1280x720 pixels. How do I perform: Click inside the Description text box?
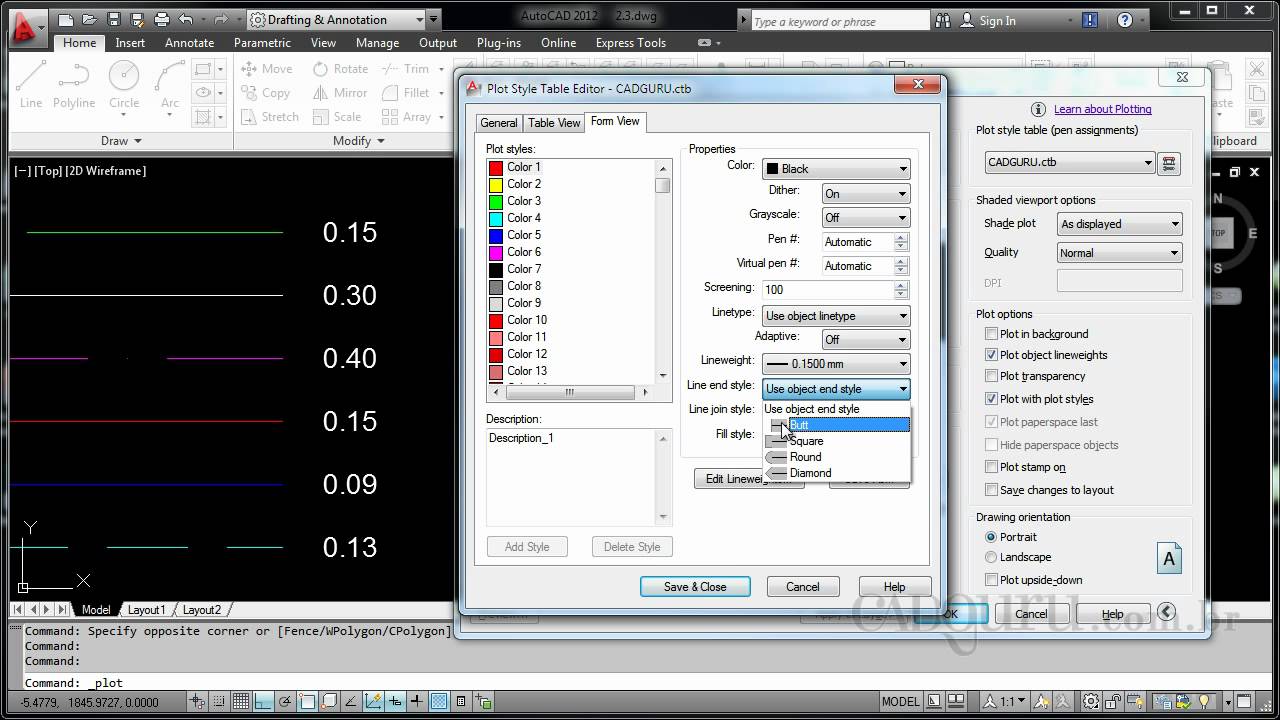(x=571, y=477)
